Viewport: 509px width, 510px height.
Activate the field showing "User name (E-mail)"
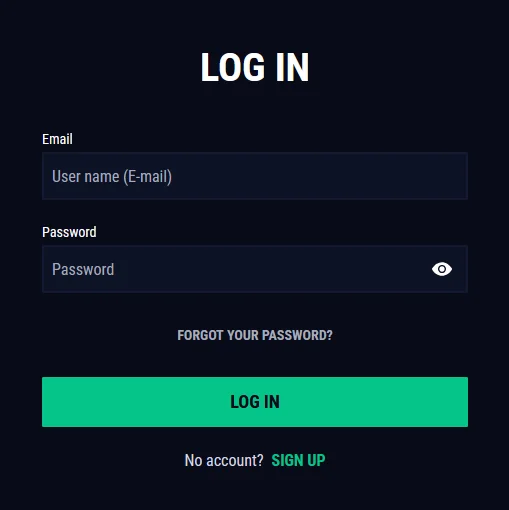(255, 176)
